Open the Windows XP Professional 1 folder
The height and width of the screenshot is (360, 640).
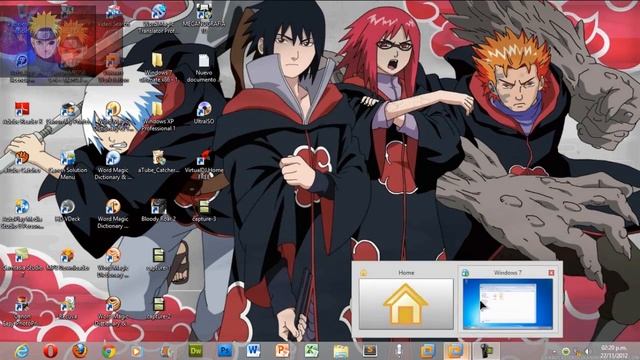click(x=158, y=116)
